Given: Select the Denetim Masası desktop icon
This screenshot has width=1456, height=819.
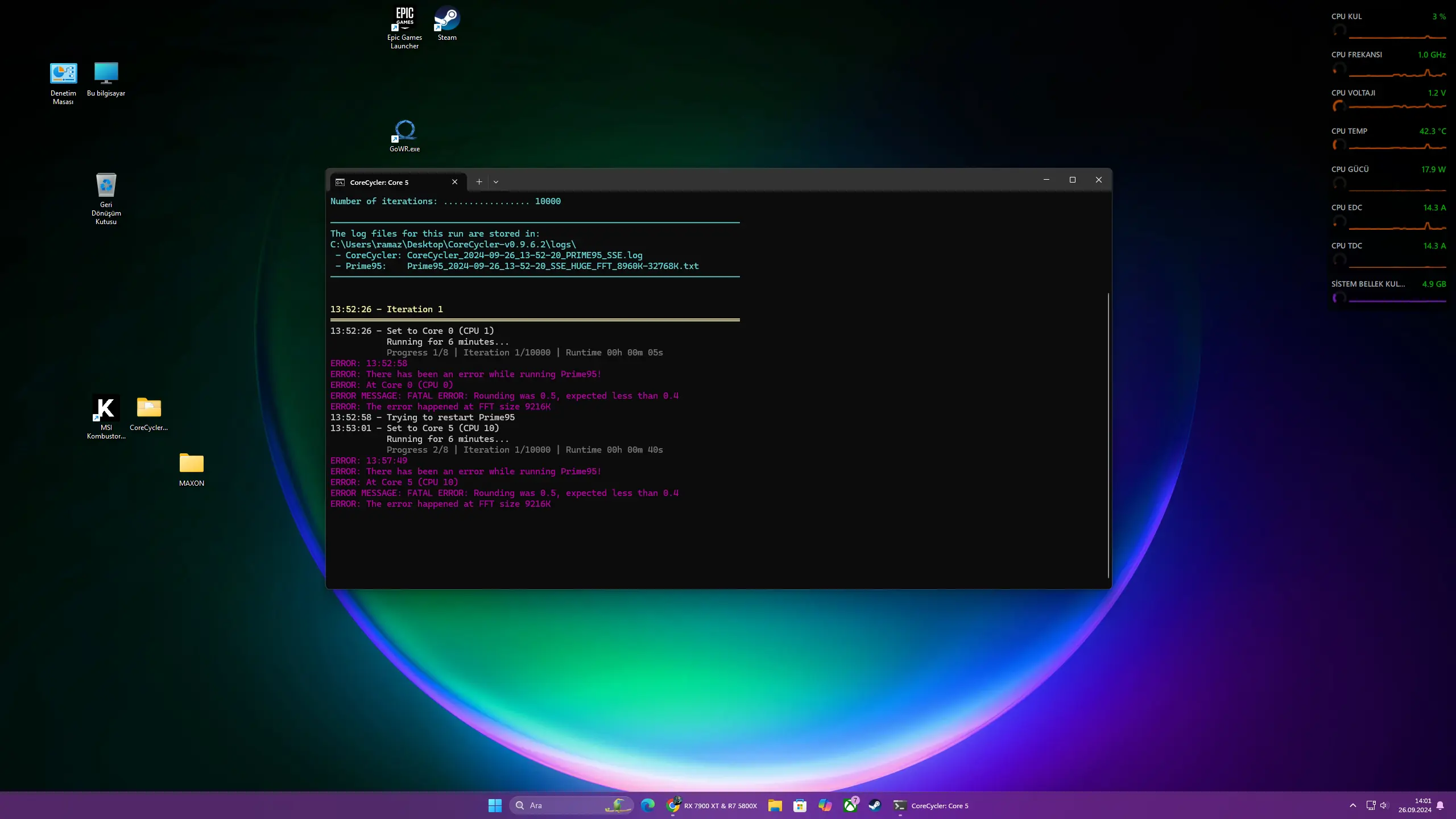Looking at the screenshot, I should (63, 84).
